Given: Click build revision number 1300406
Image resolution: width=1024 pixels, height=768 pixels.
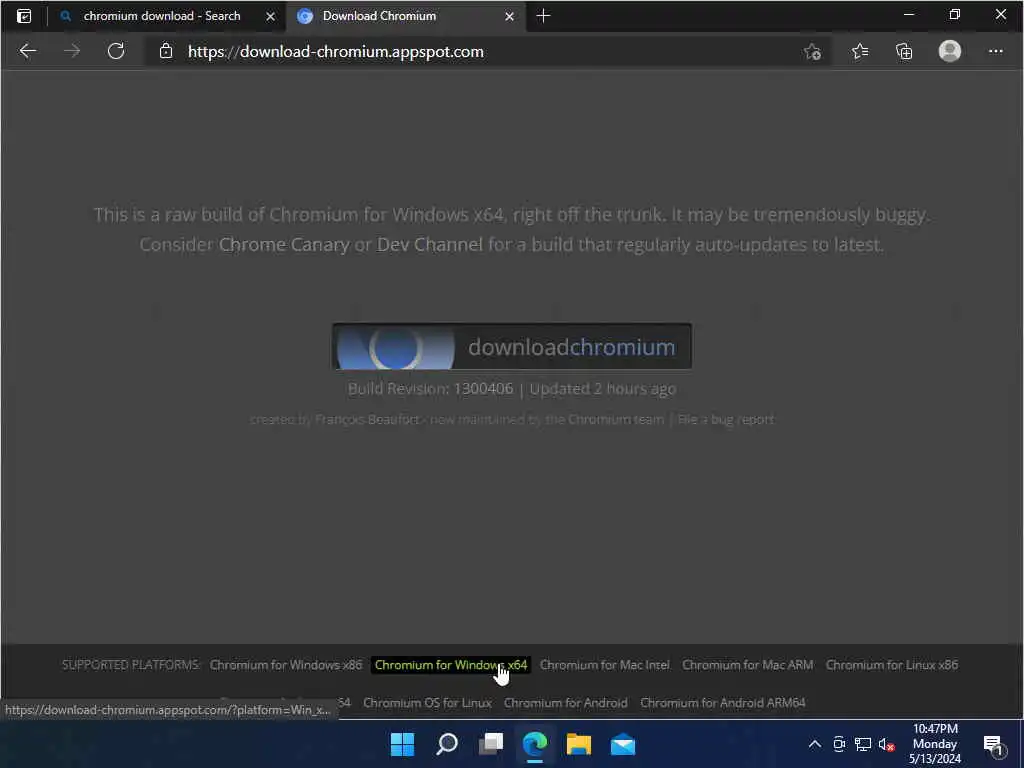Looking at the screenshot, I should [483, 389].
